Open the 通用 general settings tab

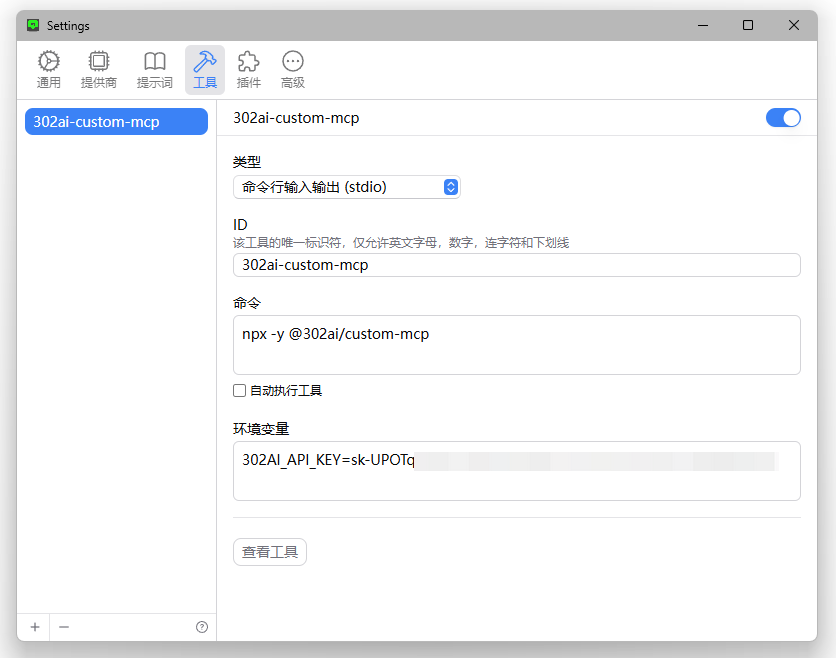49,70
